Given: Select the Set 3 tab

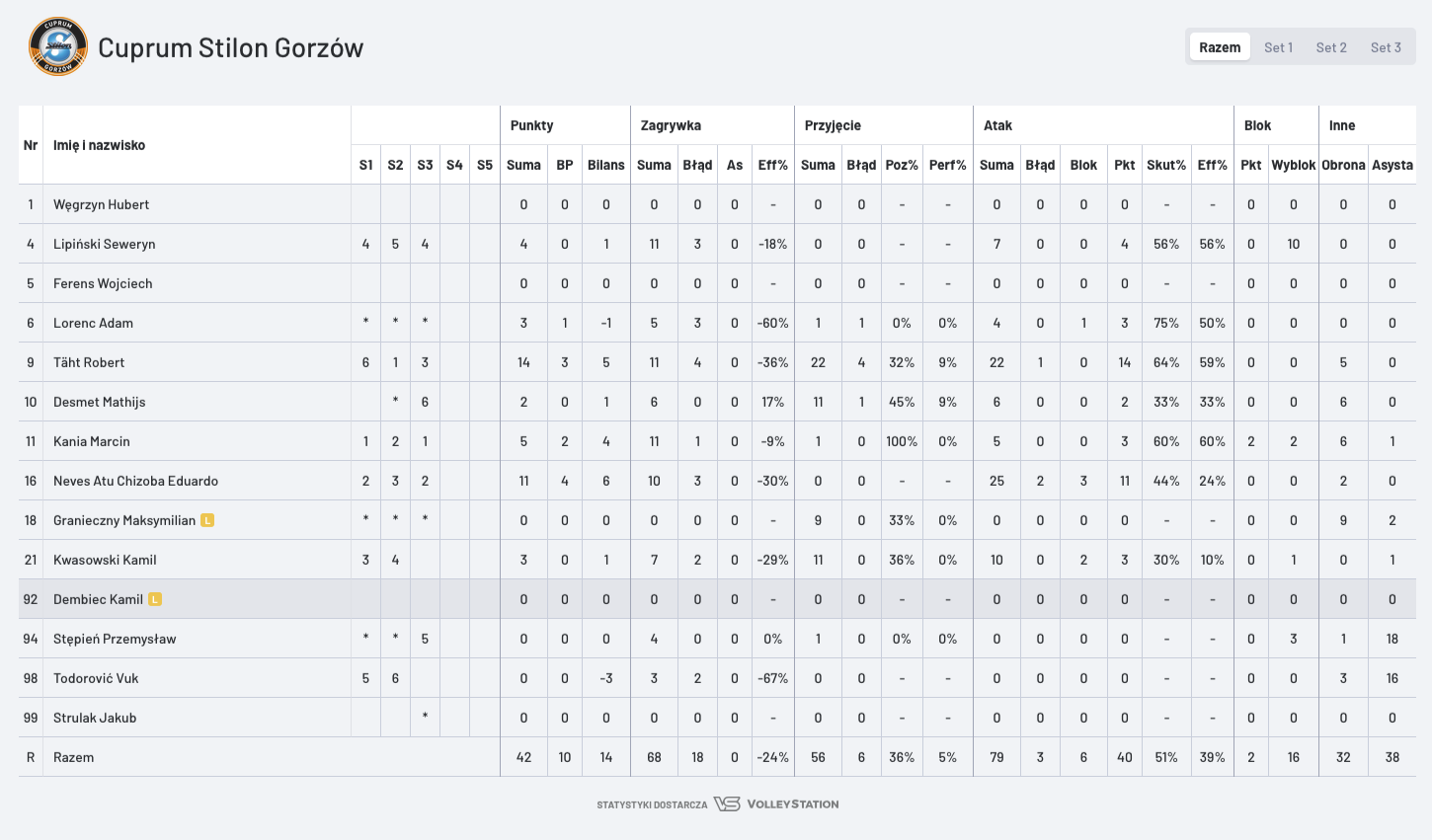Looking at the screenshot, I should [1386, 47].
